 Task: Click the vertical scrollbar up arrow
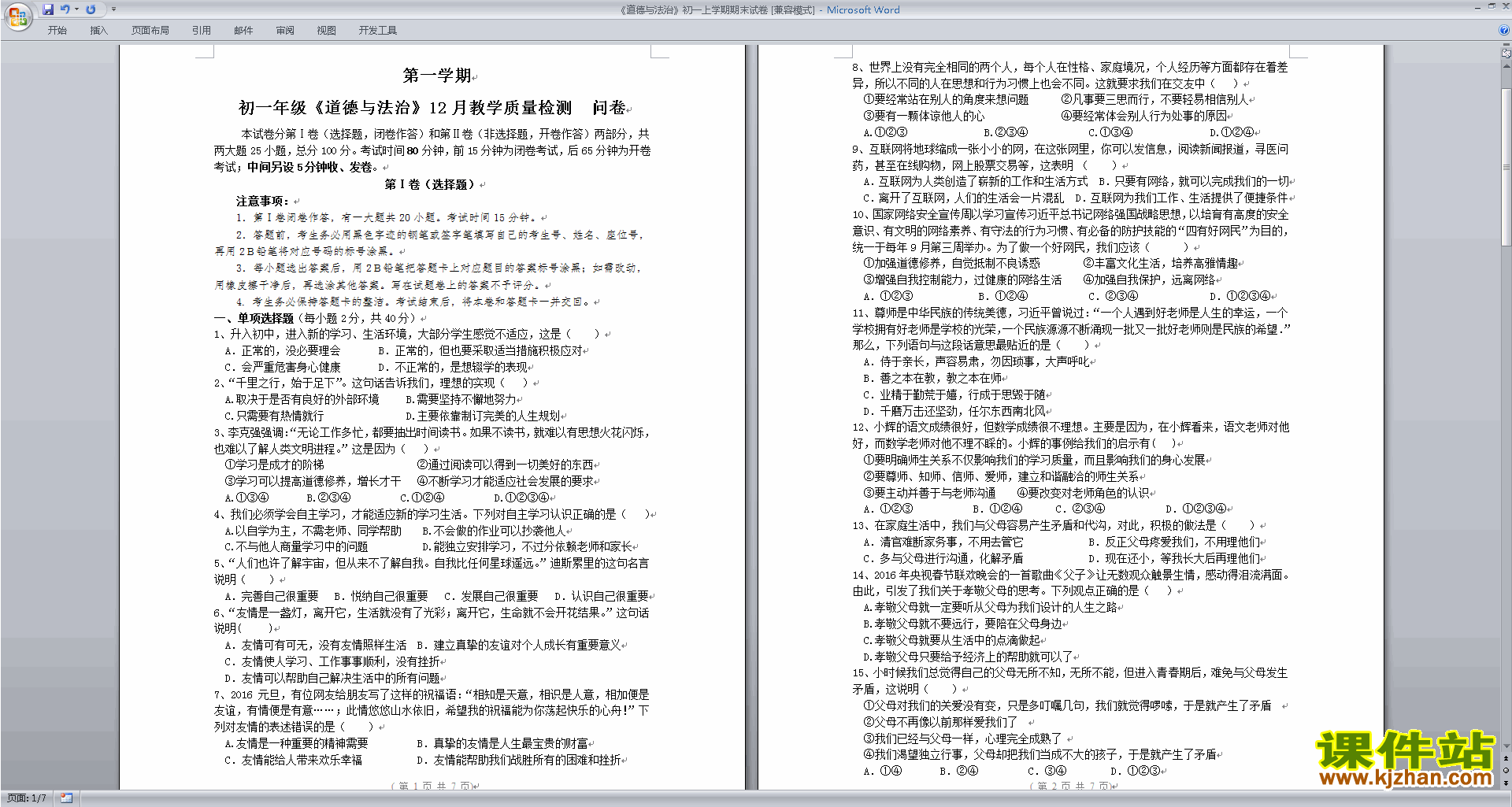tap(1506, 65)
